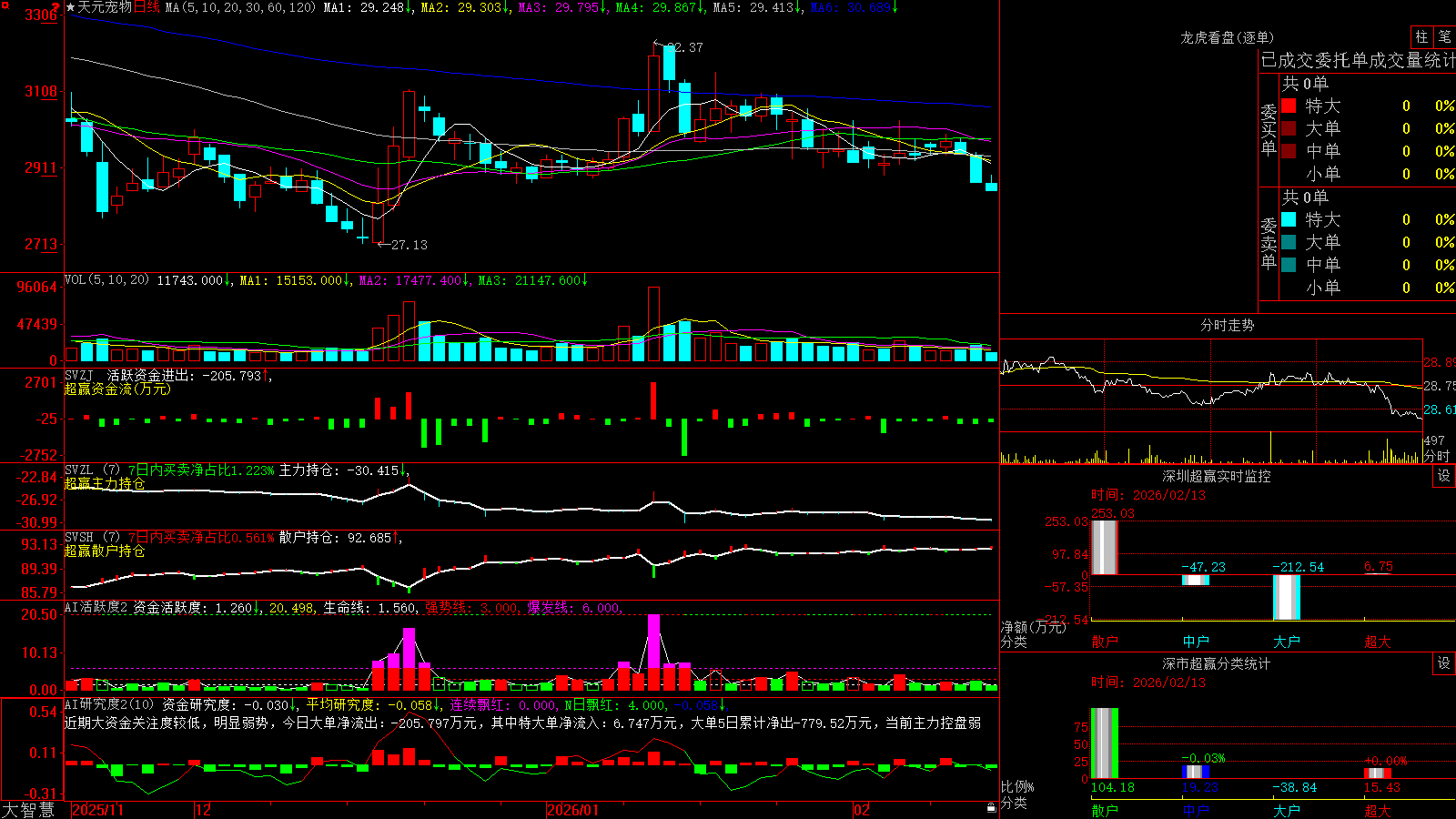Click the 超赢主力持仓 yellow label
1456x819 pixels.
click(105, 483)
